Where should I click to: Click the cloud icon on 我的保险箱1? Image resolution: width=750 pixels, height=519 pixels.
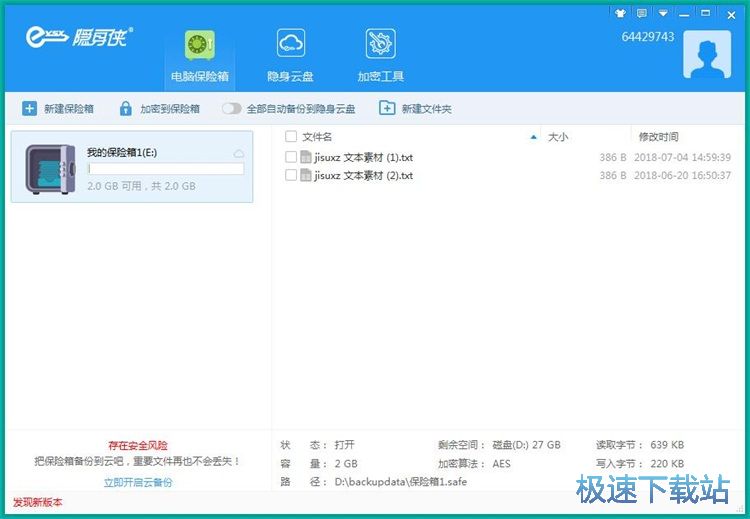pyautogui.click(x=239, y=154)
